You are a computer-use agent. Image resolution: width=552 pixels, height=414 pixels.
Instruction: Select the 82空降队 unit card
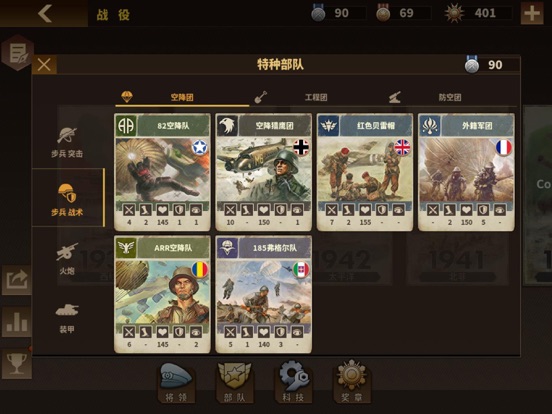pyautogui.click(x=162, y=172)
